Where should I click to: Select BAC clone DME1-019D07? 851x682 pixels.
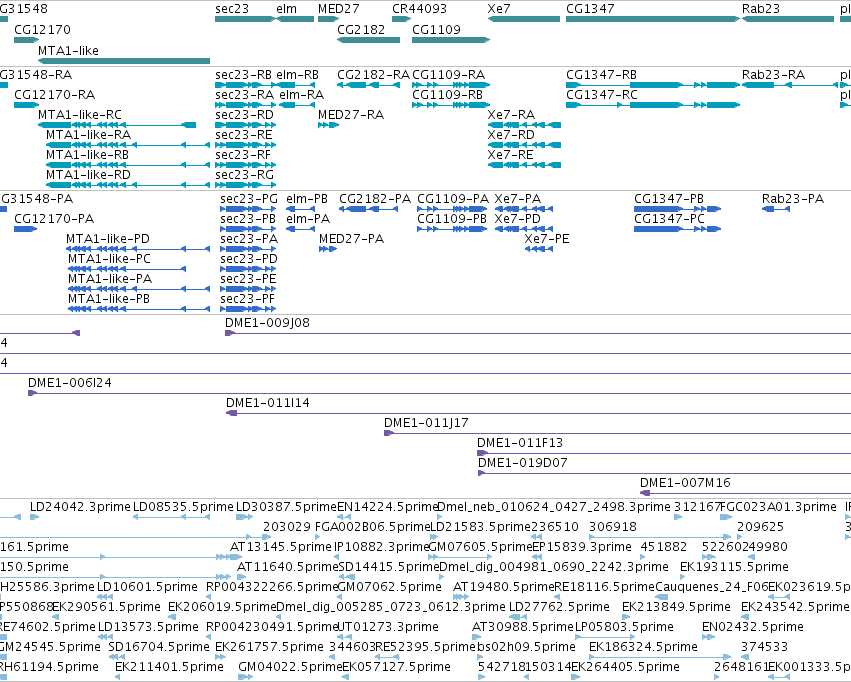click(523, 463)
